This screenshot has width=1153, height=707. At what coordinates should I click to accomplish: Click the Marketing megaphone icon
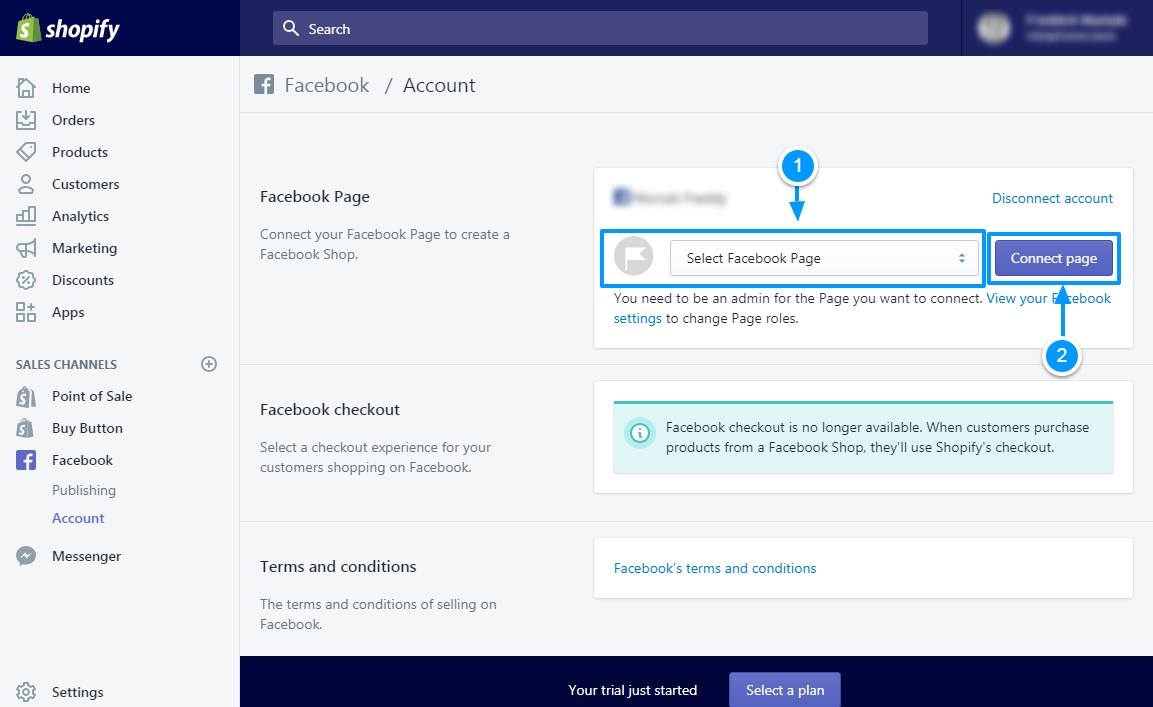coord(26,248)
